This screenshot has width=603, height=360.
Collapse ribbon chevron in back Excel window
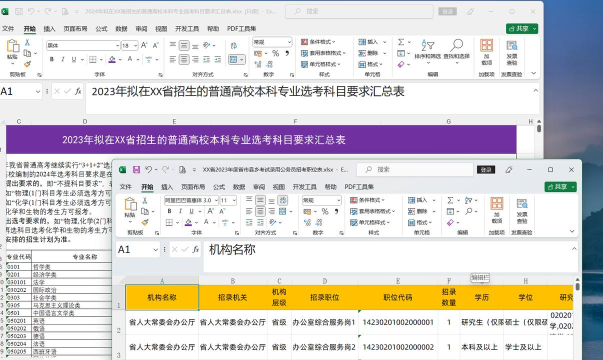pyautogui.click(x=533, y=73)
